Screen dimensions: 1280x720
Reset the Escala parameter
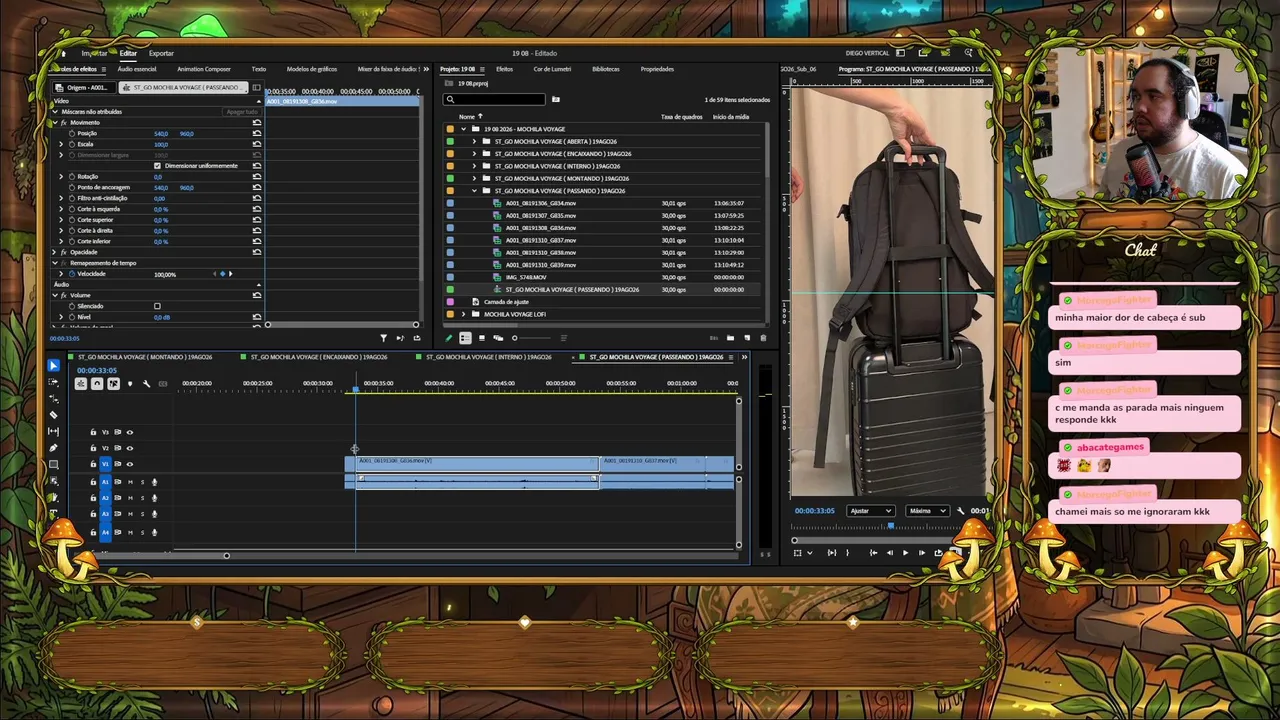pyautogui.click(x=257, y=144)
